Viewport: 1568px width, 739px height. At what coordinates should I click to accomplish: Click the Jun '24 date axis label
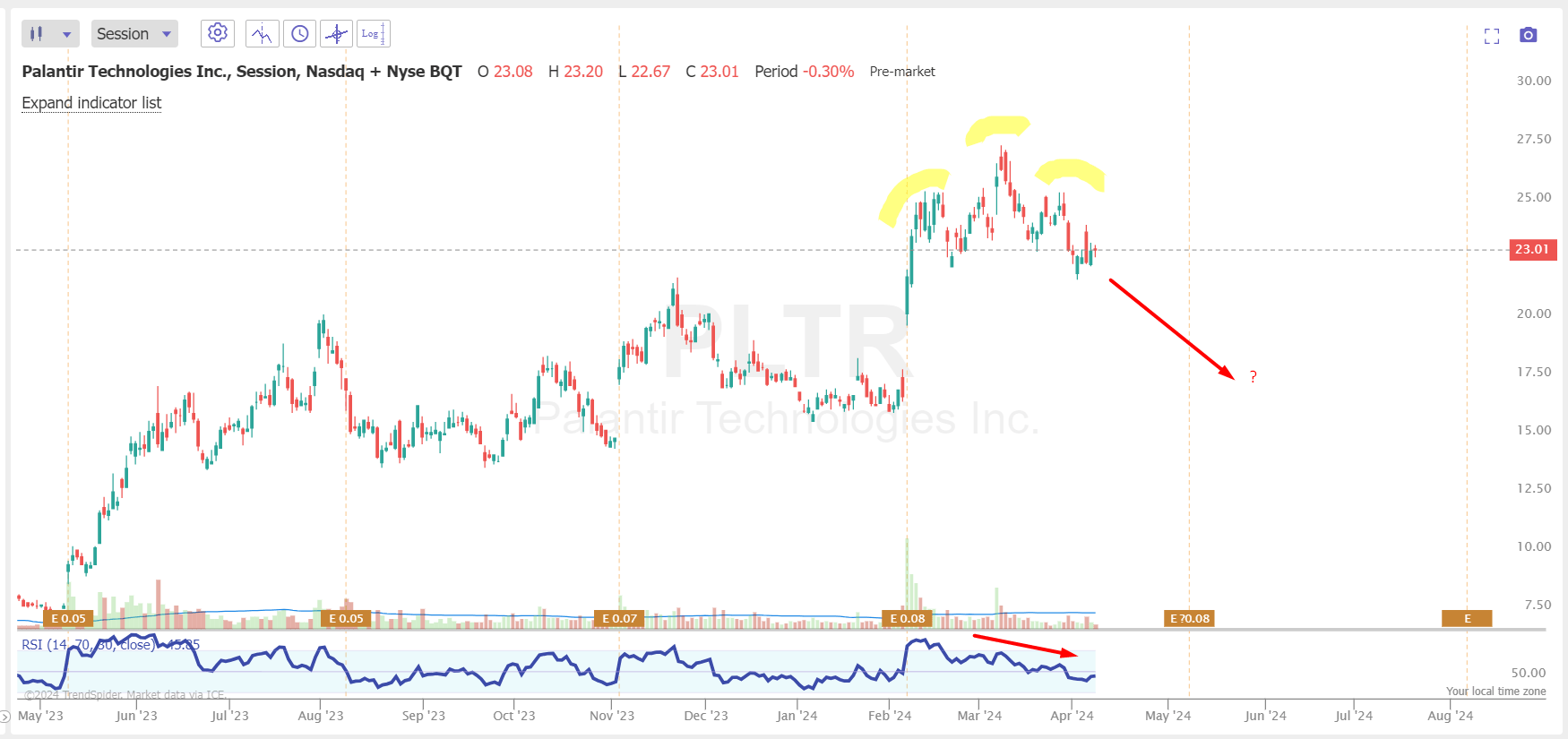pos(1265,716)
